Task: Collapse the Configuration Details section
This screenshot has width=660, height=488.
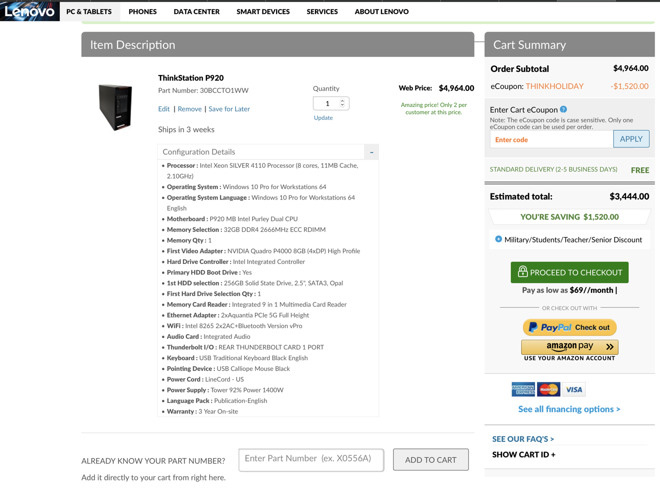Action: tap(371, 152)
